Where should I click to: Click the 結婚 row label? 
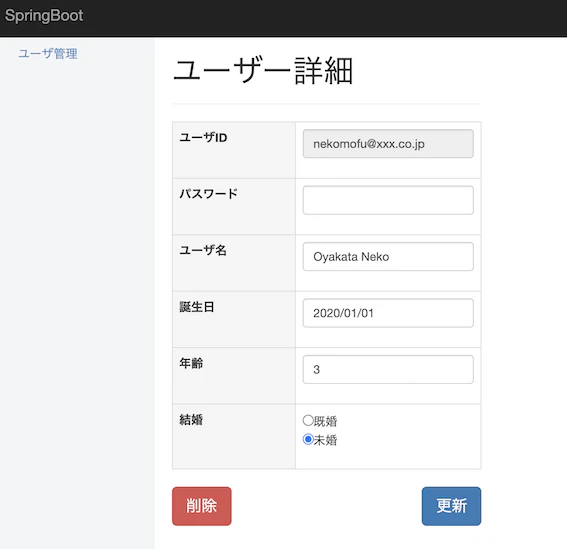pyautogui.click(x=191, y=420)
